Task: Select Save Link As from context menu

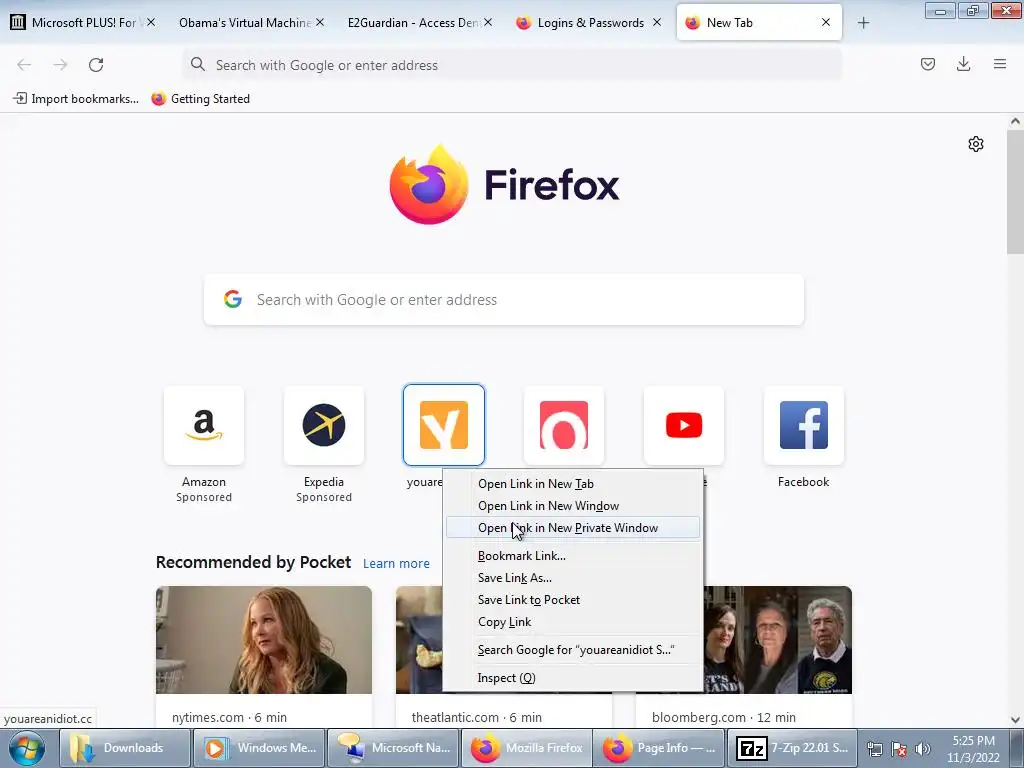Action: coord(573,578)
